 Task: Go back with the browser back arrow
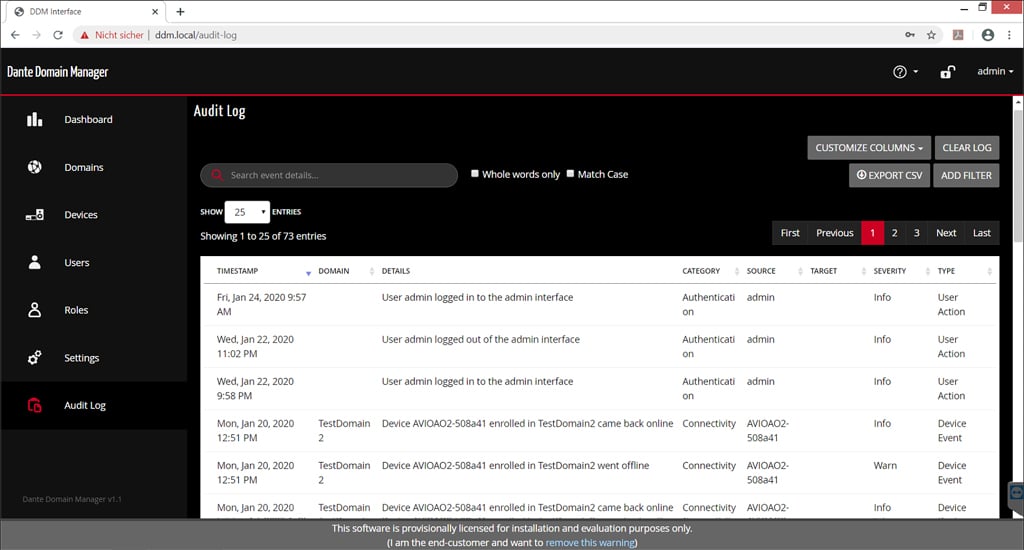pyautogui.click(x=15, y=35)
